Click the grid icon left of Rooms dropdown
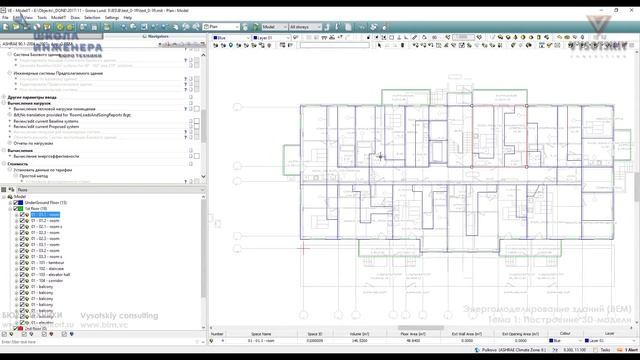640x360 pixels. [4, 190]
